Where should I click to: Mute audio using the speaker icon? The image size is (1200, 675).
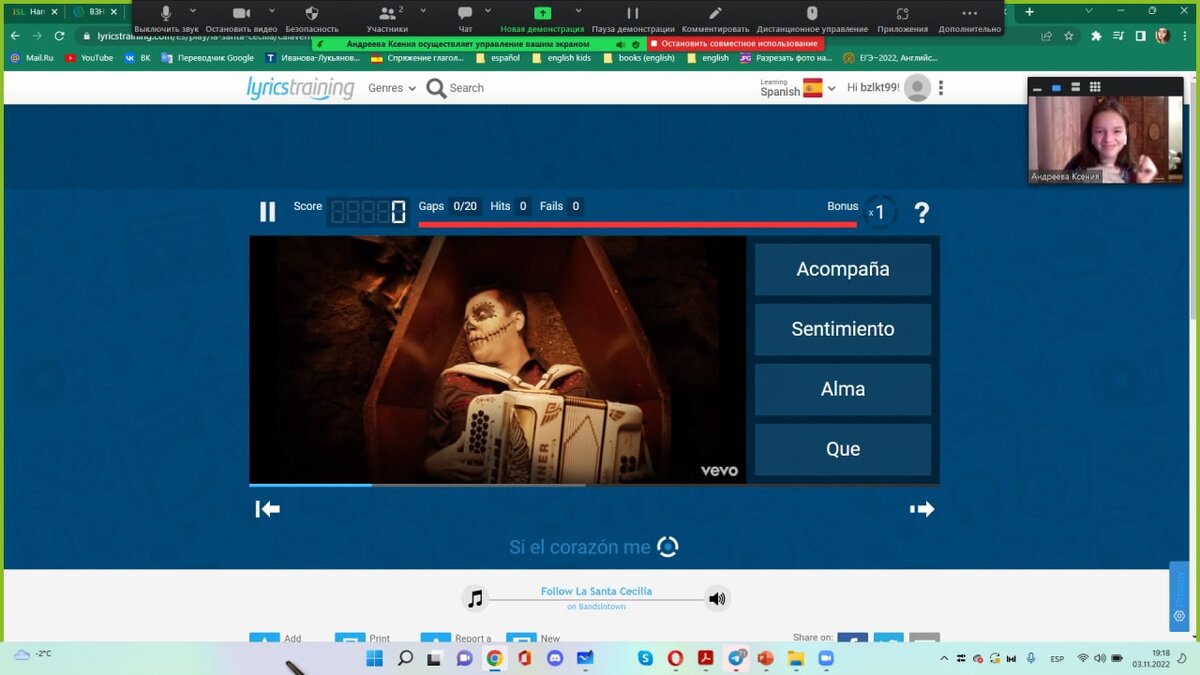point(717,599)
